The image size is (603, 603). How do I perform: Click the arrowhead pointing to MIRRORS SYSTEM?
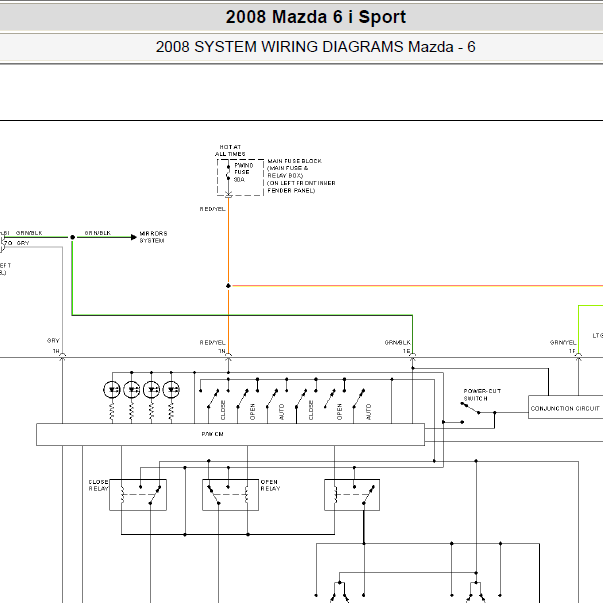click(x=133, y=237)
